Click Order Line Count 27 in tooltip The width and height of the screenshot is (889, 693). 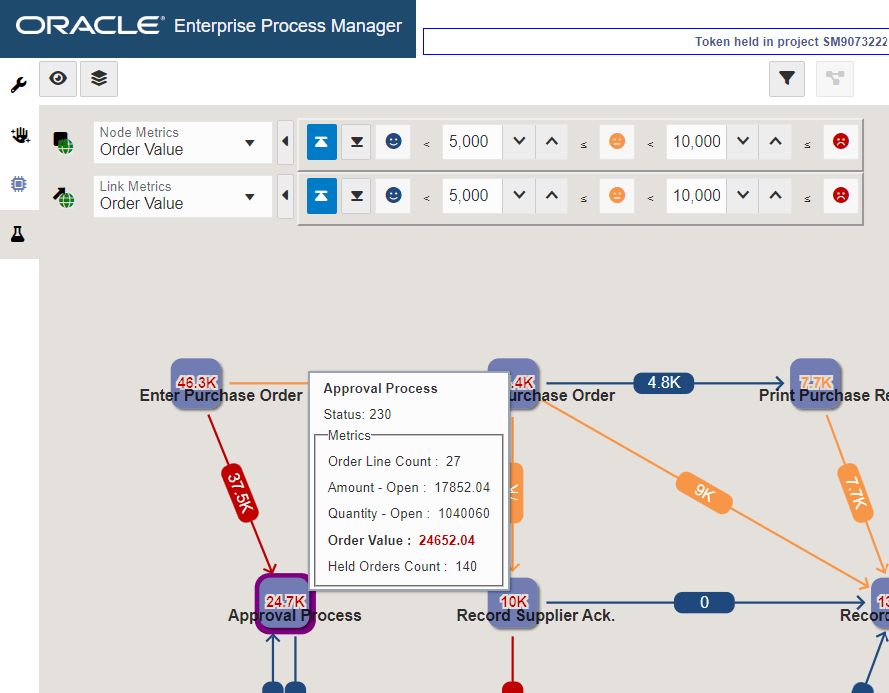[x=394, y=462]
